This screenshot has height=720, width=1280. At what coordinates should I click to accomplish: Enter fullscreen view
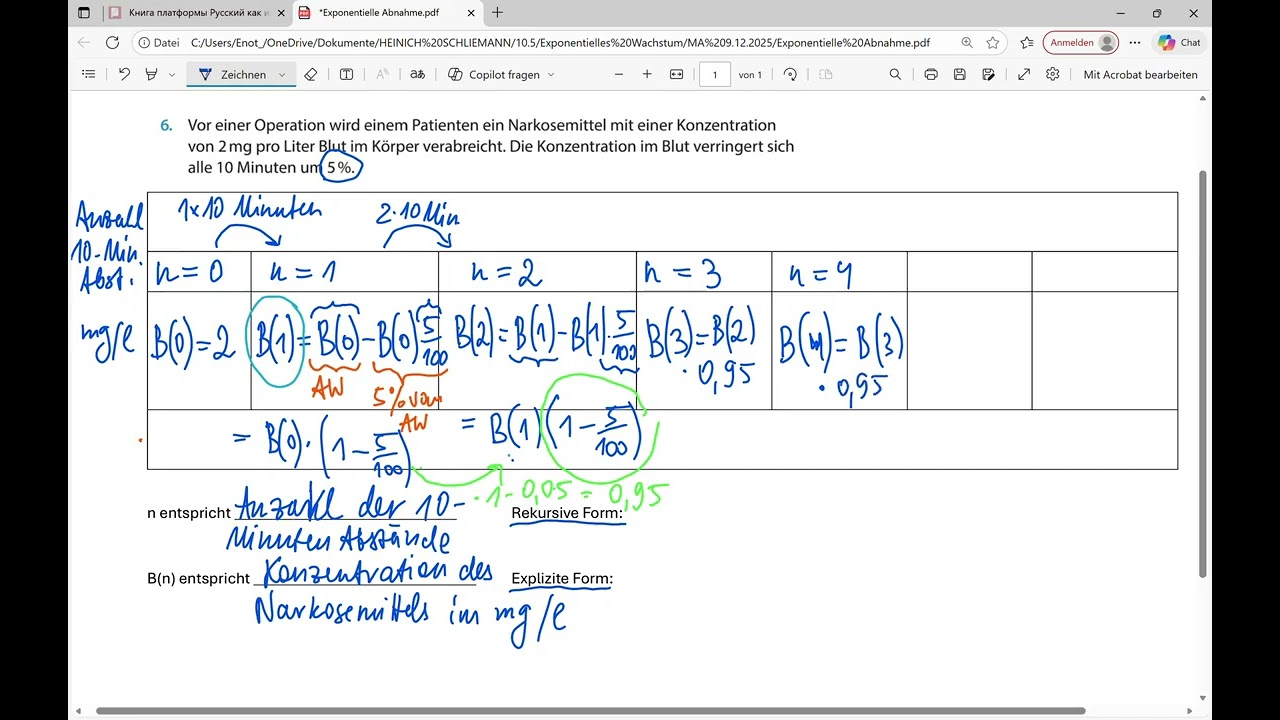[1024, 74]
